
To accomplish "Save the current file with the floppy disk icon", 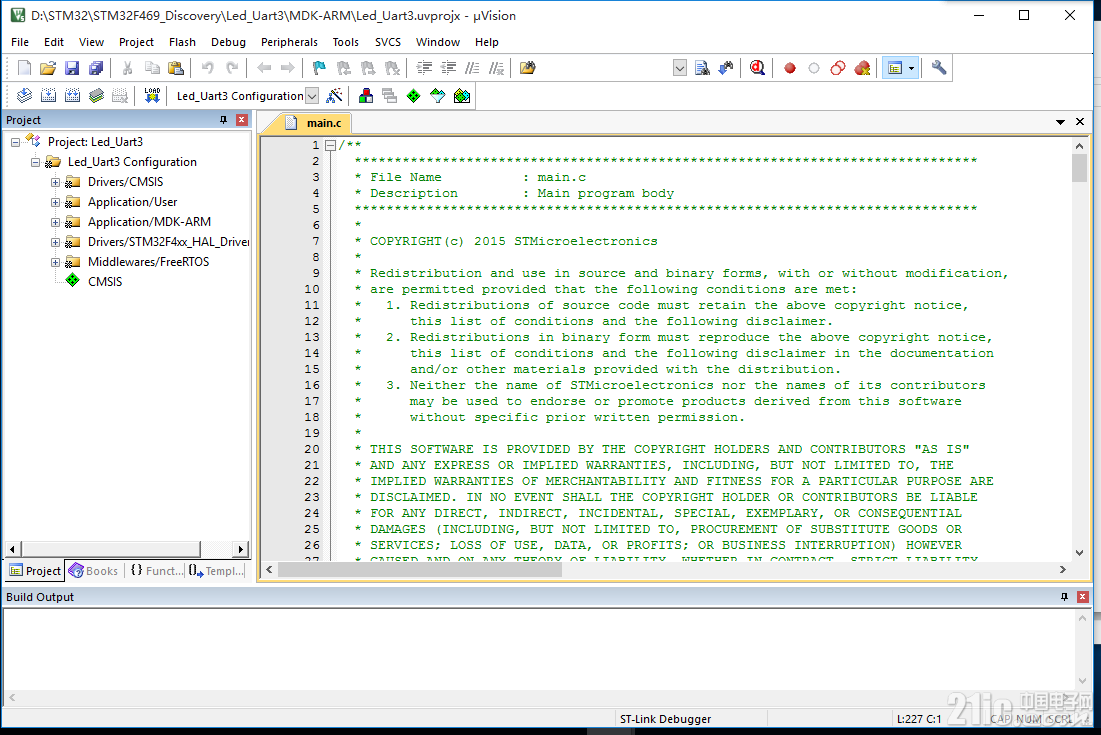I will (x=72, y=68).
